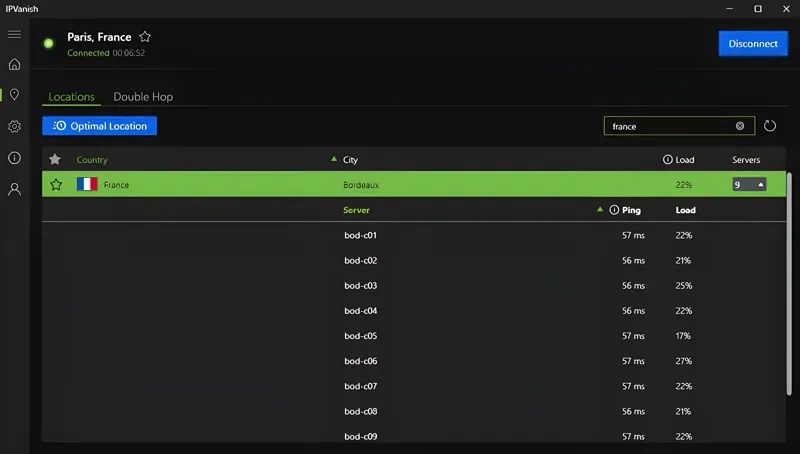Screen dimensions: 800x454
Task: Select server bod-c05 from the list
Action: click(x=361, y=336)
